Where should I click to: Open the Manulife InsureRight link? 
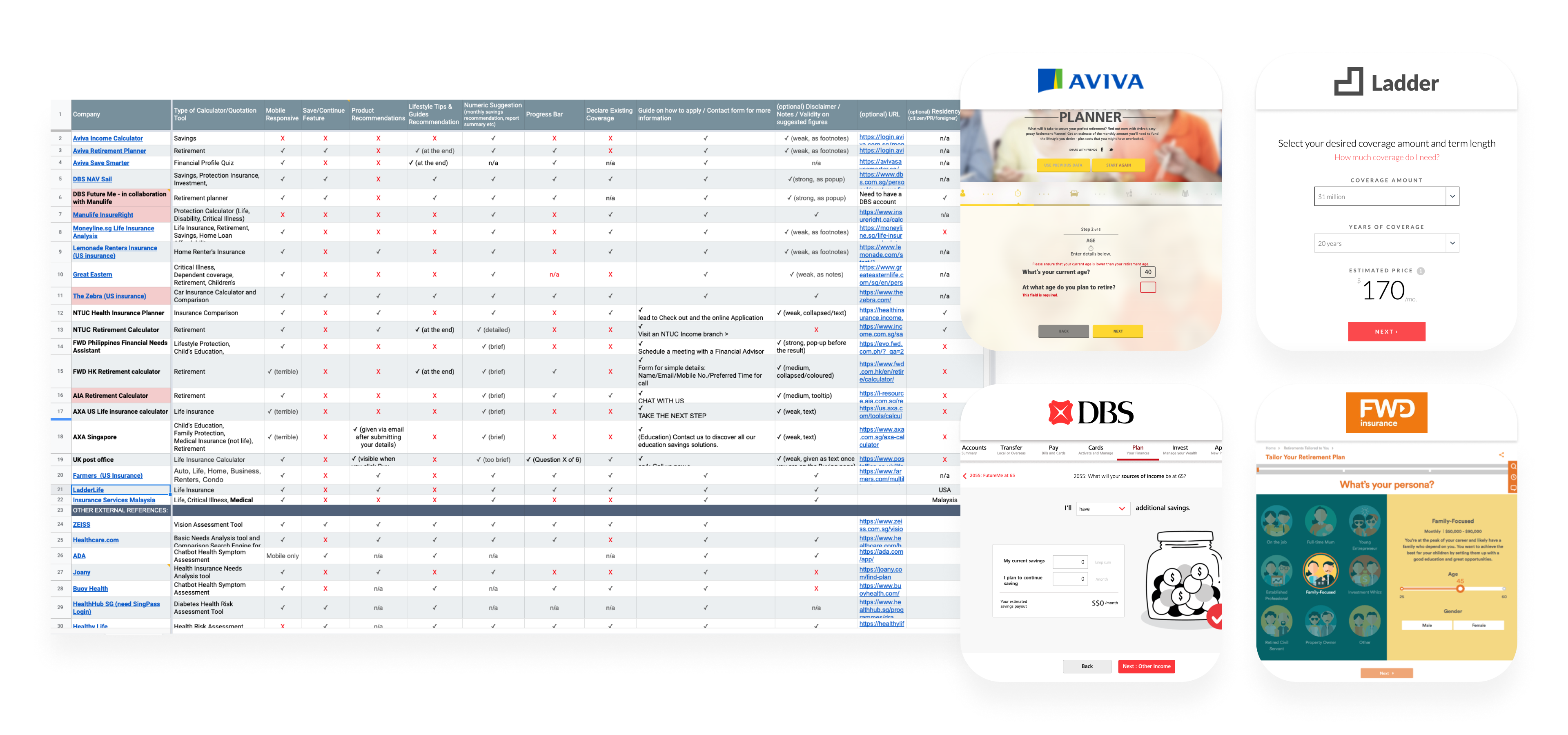(103, 215)
